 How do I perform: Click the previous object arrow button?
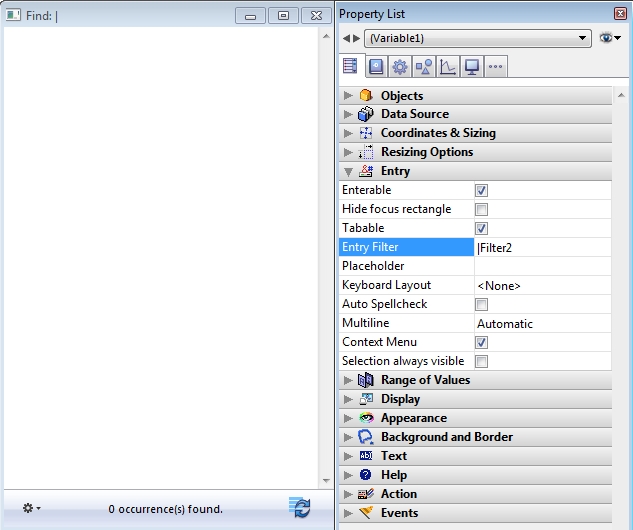point(346,38)
